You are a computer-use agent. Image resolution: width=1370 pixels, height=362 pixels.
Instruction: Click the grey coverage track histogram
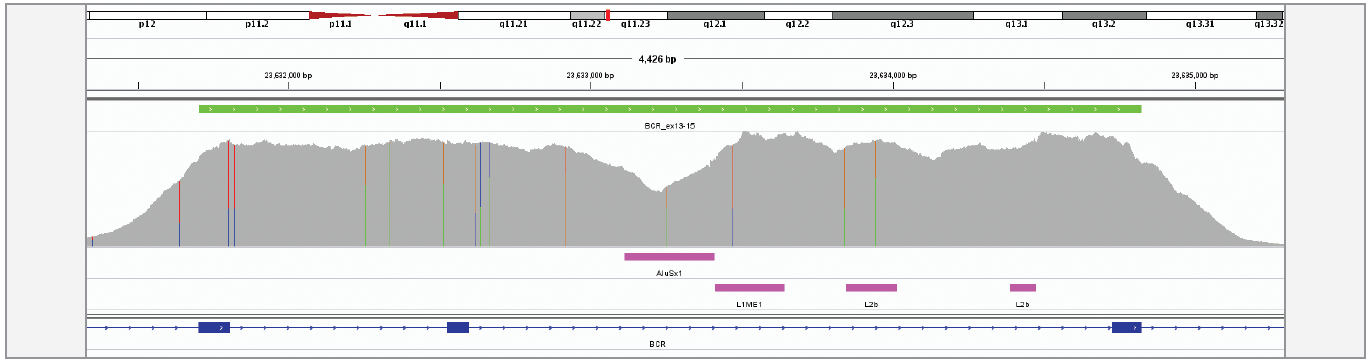pos(685,190)
